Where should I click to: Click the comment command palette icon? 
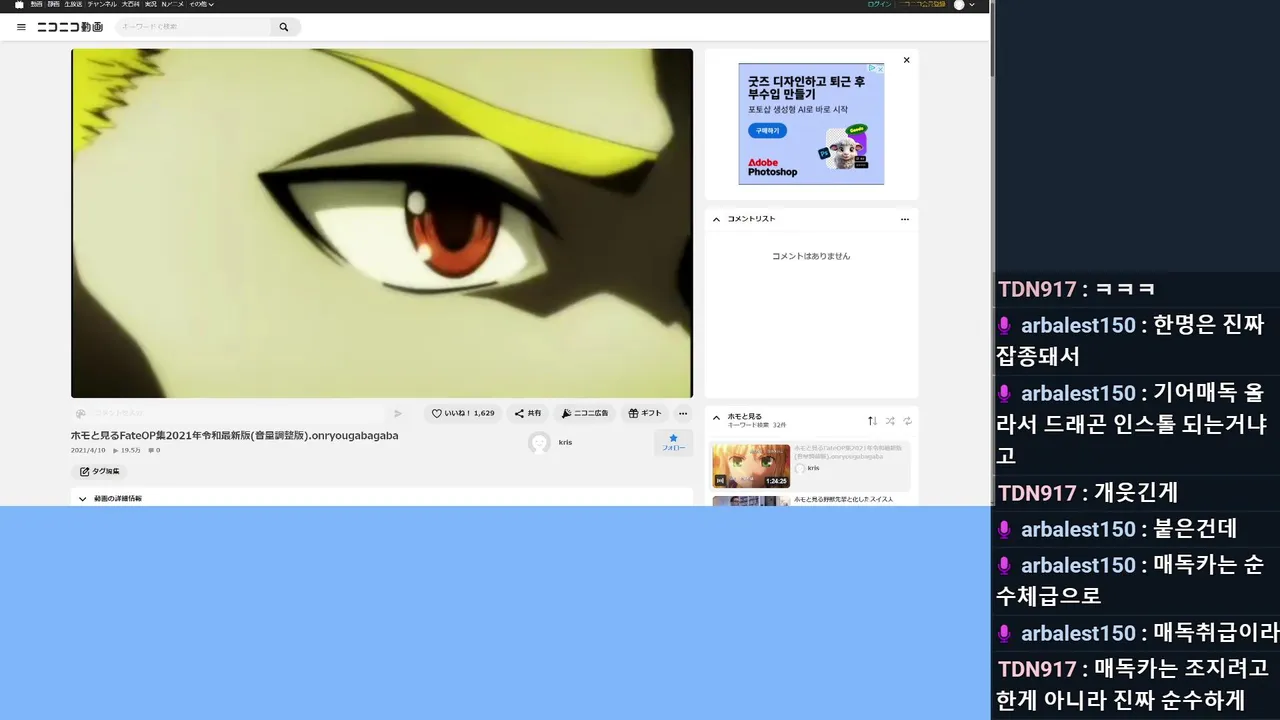pyautogui.click(x=81, y=413)
